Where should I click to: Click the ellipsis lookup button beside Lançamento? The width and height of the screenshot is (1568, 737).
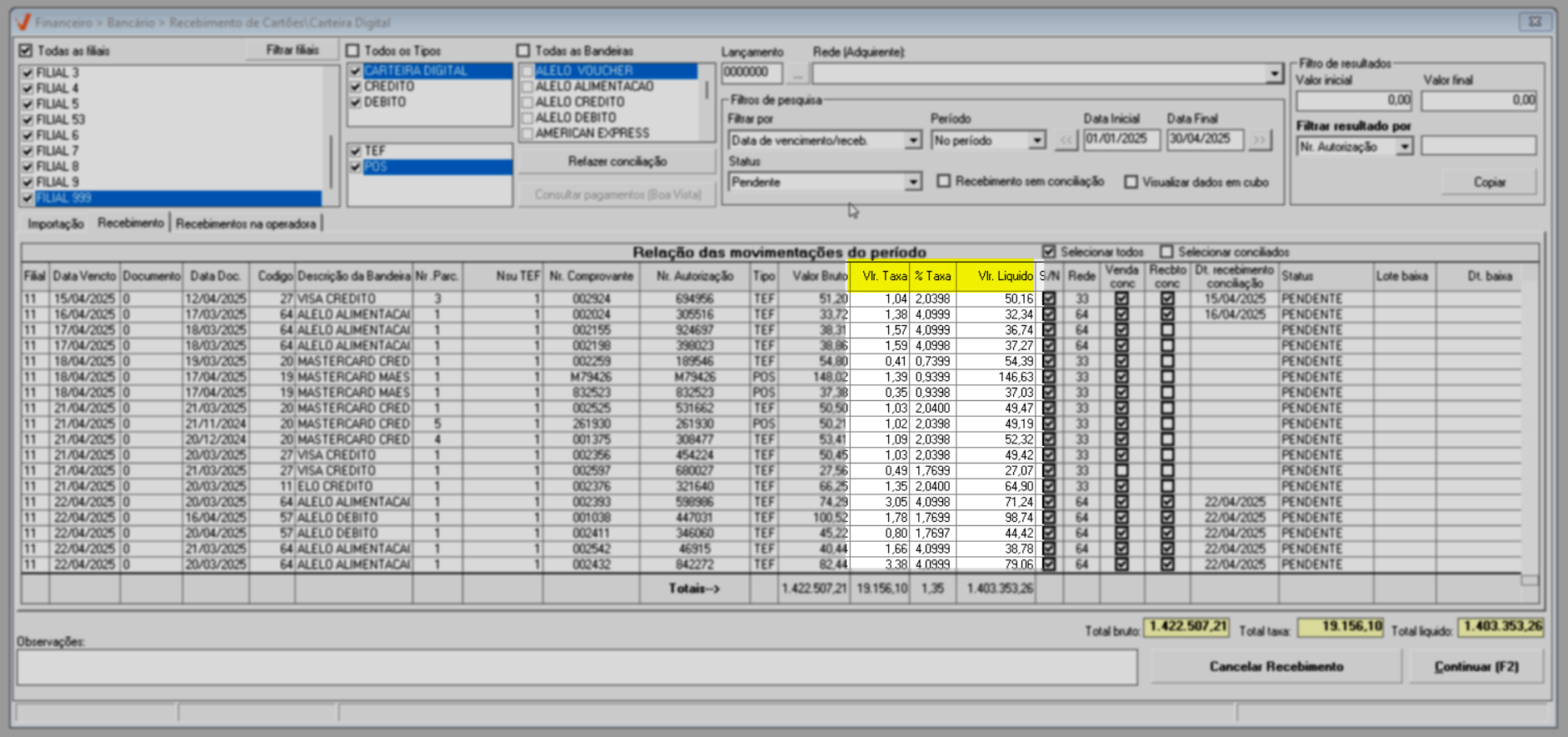(797, 74)
